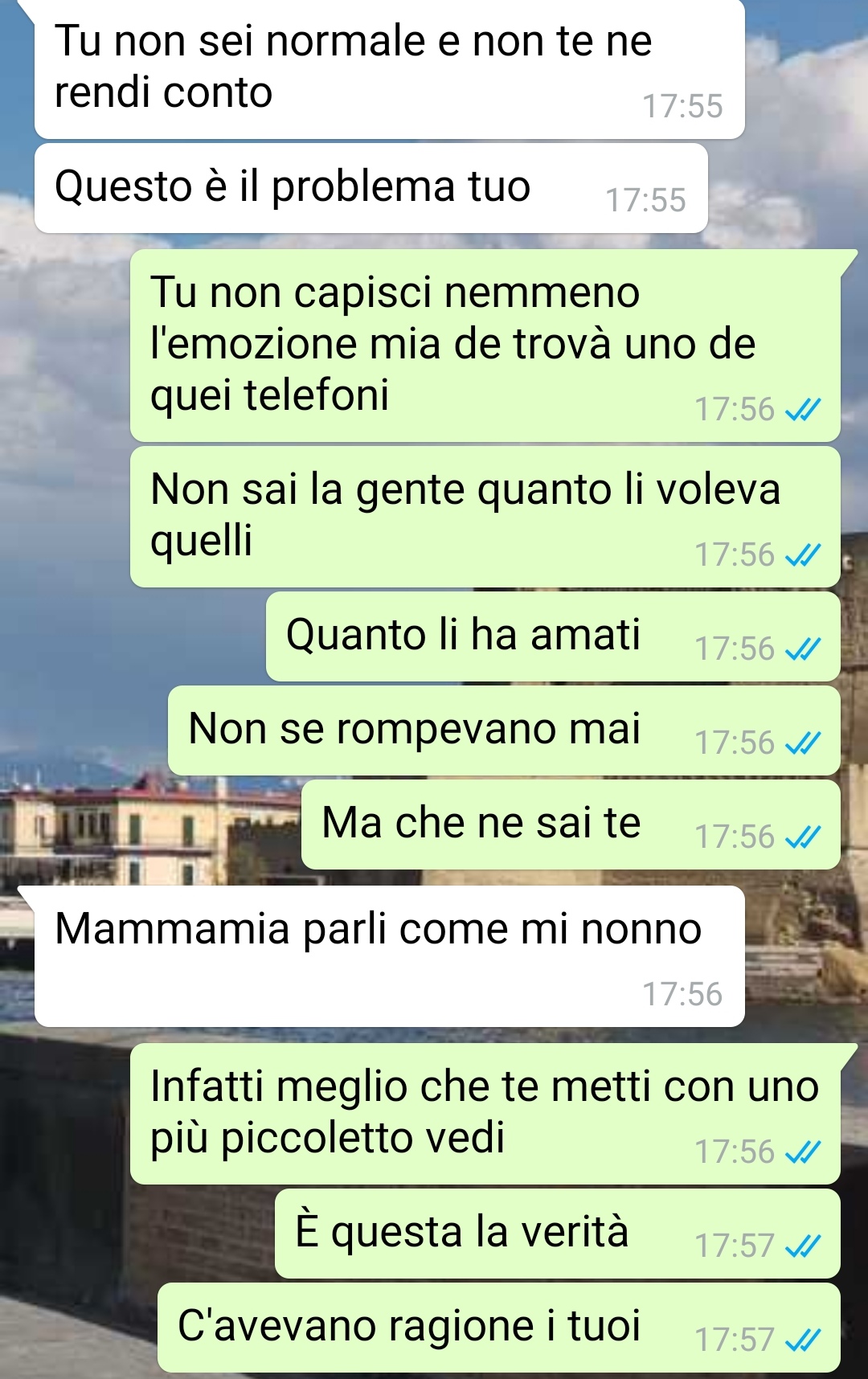Tap read ticks on 'C'avevano ragione i tuoi'
868x1379 pixels.
click(x=802, y=1340)
